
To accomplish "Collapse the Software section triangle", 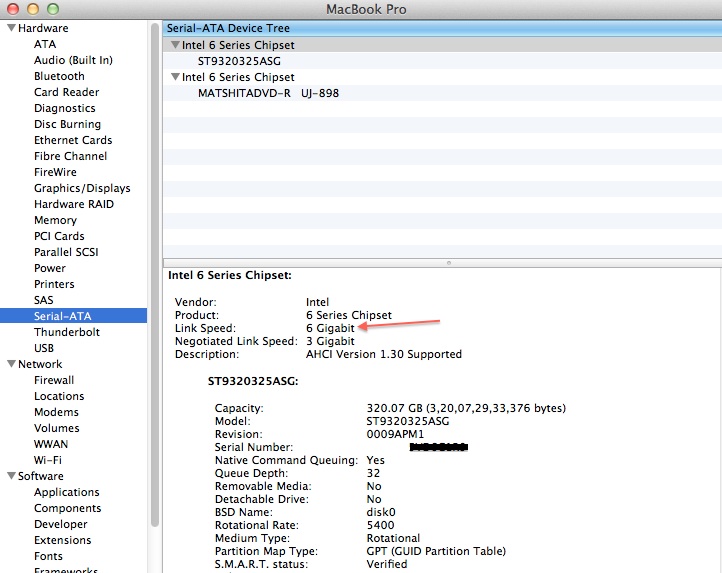I will click(x=12, y=476).
